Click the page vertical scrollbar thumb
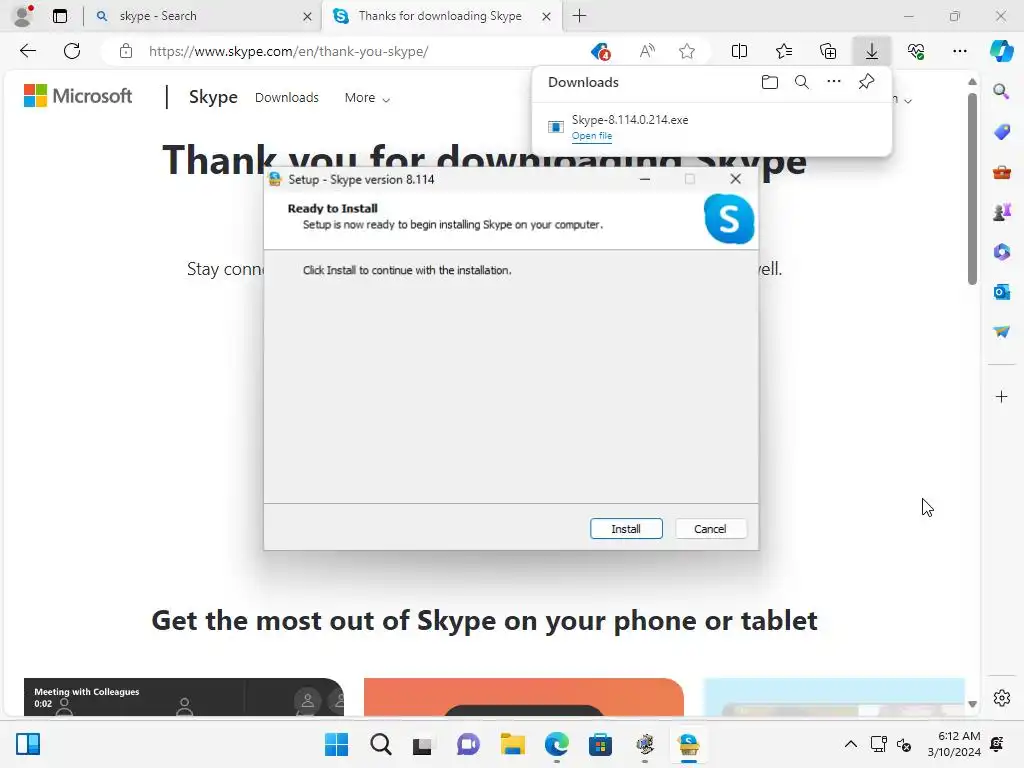The height and width of the screenshot is (768, 1024). [x=972, y=188]
